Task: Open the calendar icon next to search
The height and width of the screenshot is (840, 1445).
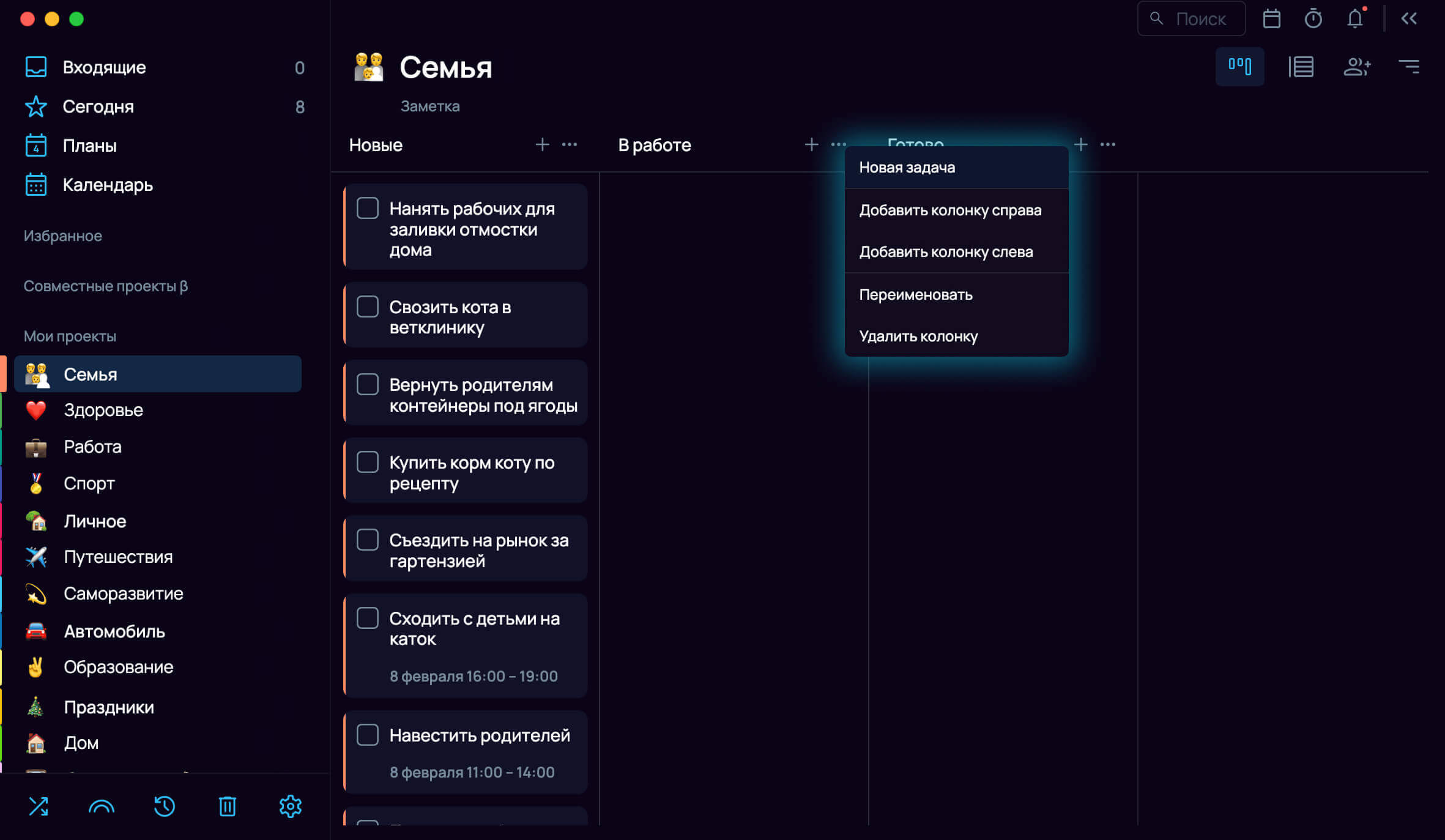Action: (x=1271, y=18)
